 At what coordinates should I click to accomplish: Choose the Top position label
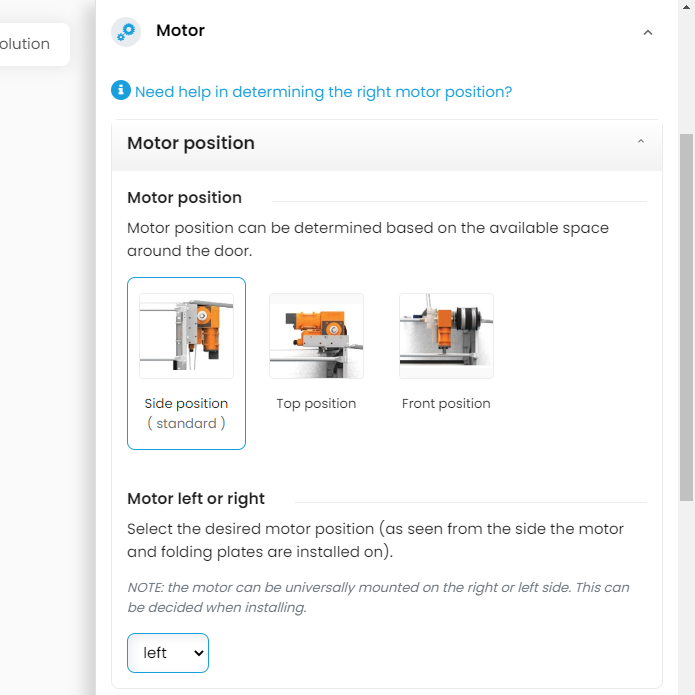(x=316, y=404)
